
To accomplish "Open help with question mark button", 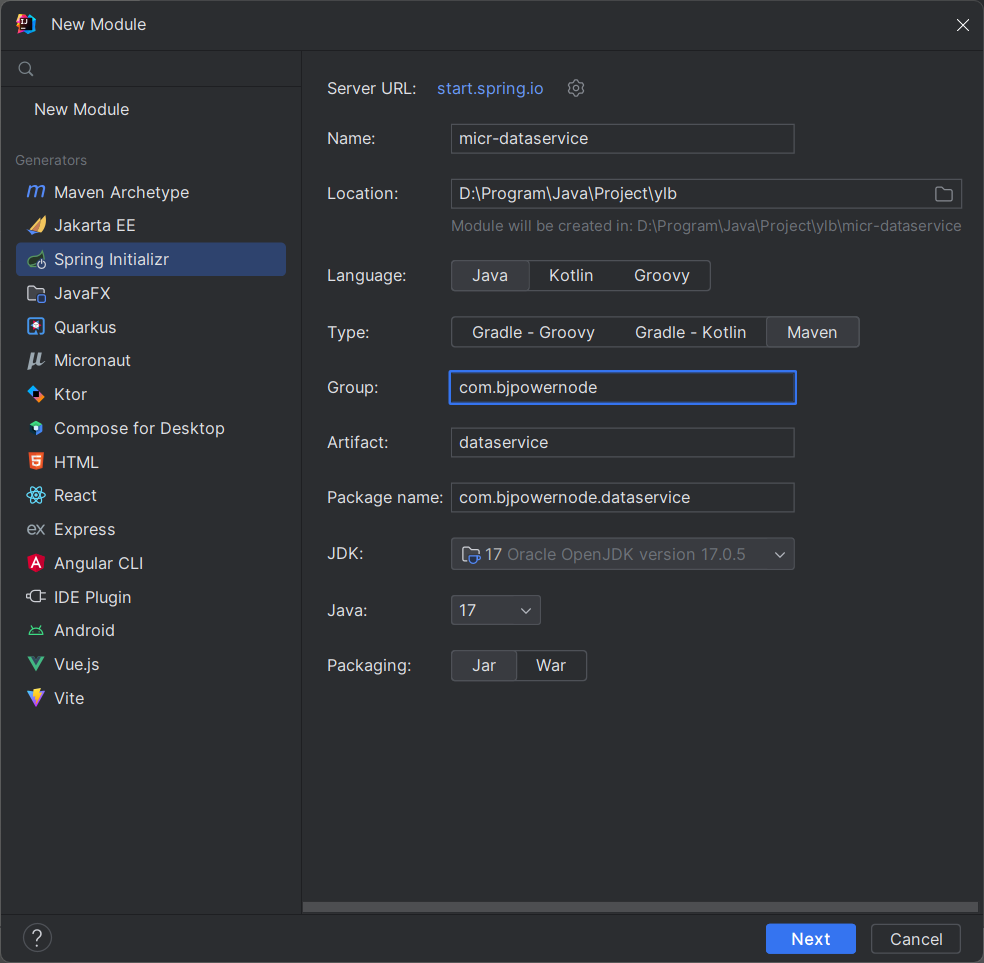I will click(x=37, y=938).
